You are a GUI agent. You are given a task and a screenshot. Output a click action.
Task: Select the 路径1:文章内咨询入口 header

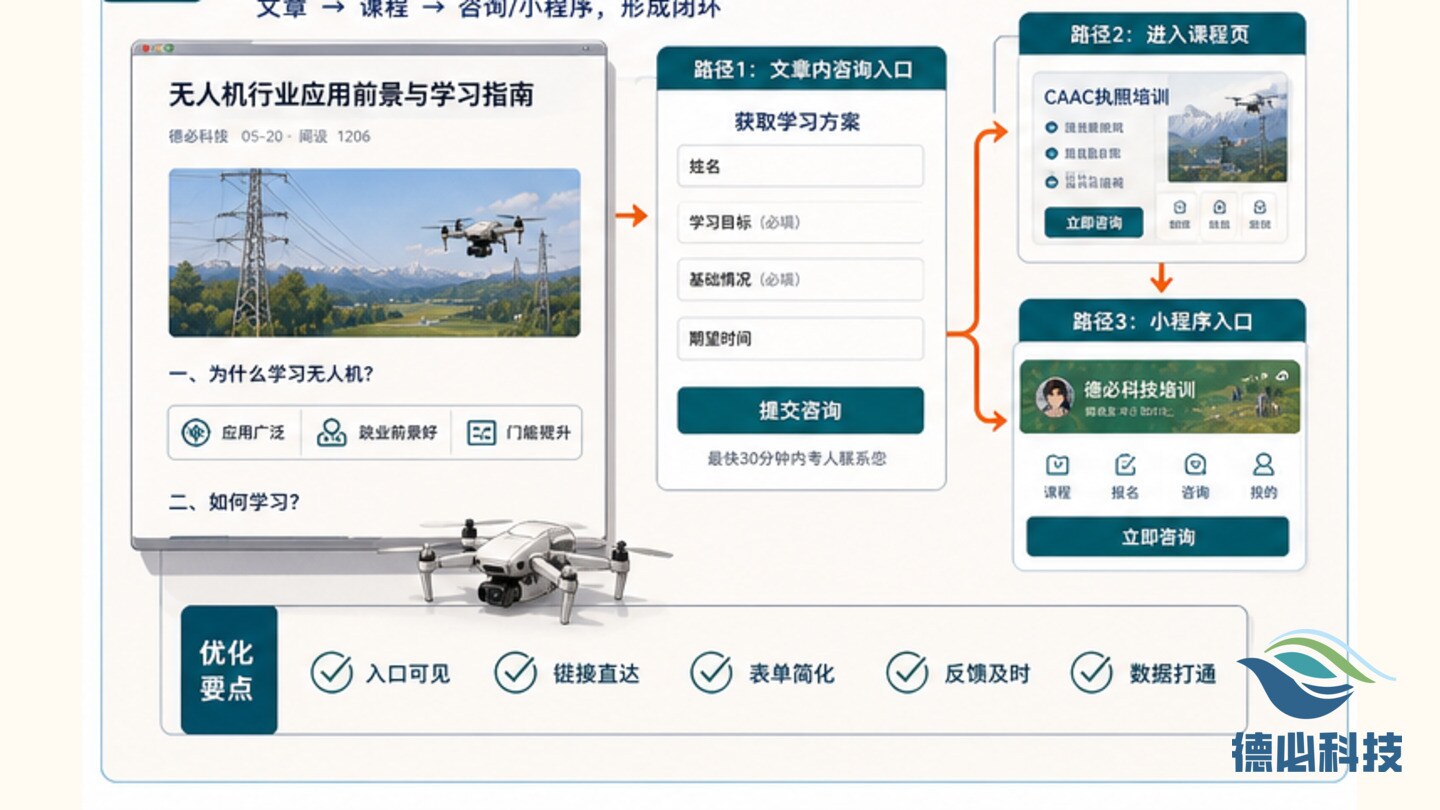click(x=801, y=70)
